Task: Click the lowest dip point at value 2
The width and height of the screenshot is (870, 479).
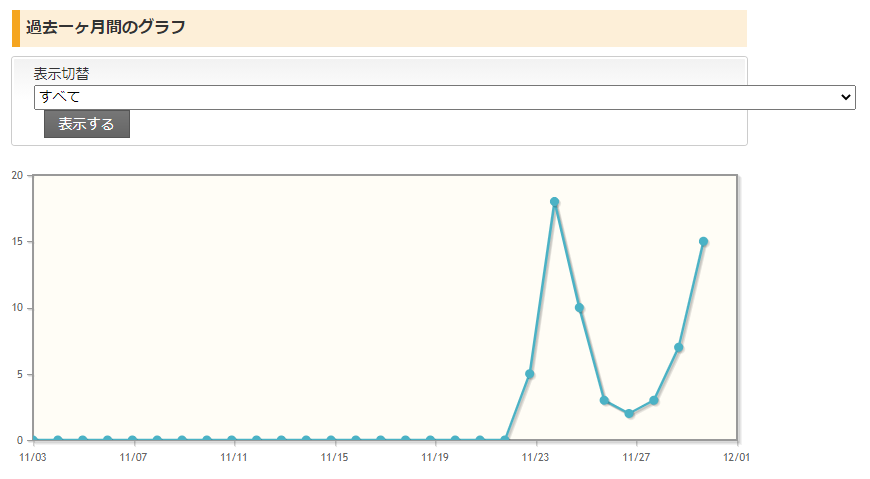Action: [x=629, y=414]
